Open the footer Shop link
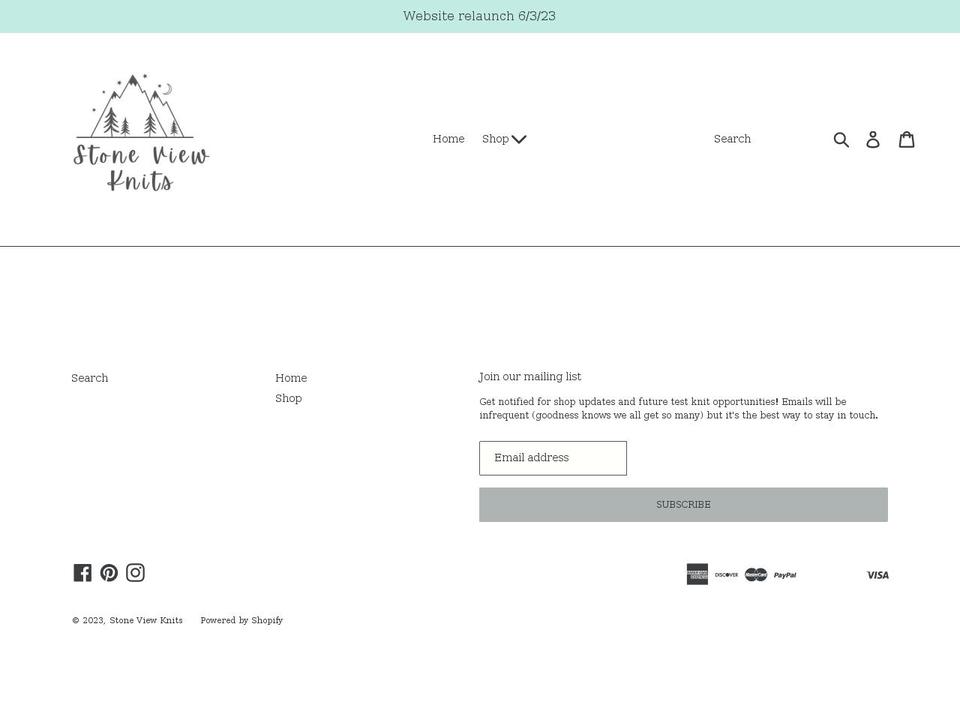The height and width of the screenshot is (720, 960). pos(288,399)
